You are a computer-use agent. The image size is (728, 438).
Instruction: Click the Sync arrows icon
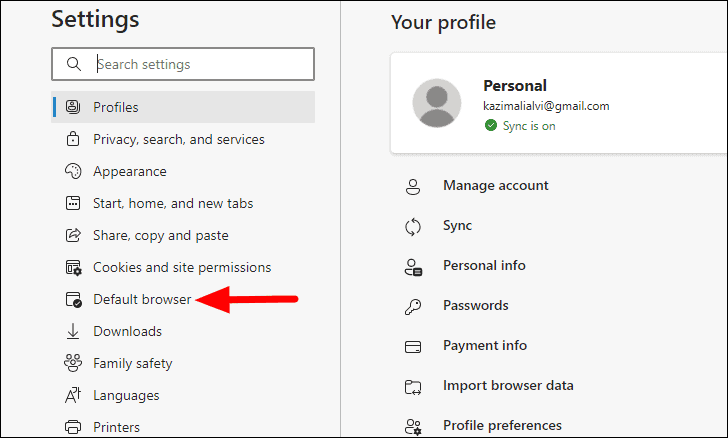(x=413, y=227)
